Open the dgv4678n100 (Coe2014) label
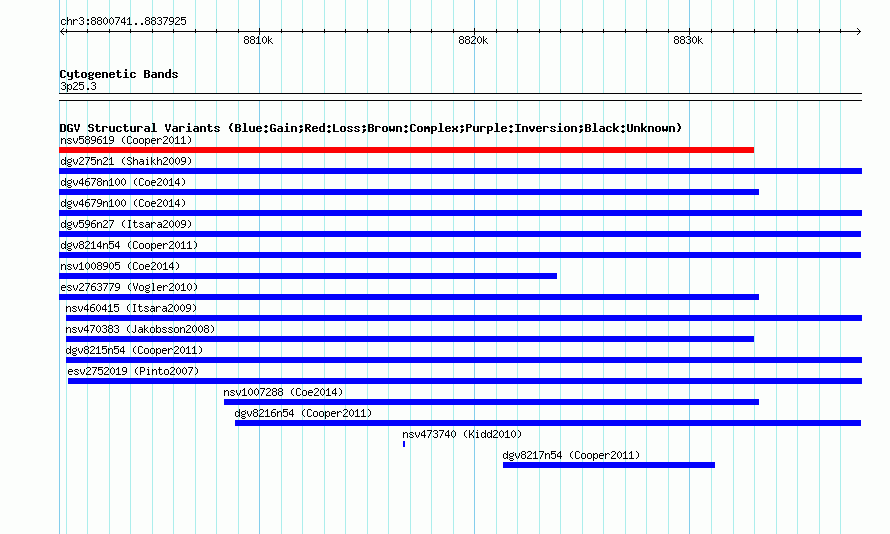This screenshot has height=534, width=890. (123, 182)
